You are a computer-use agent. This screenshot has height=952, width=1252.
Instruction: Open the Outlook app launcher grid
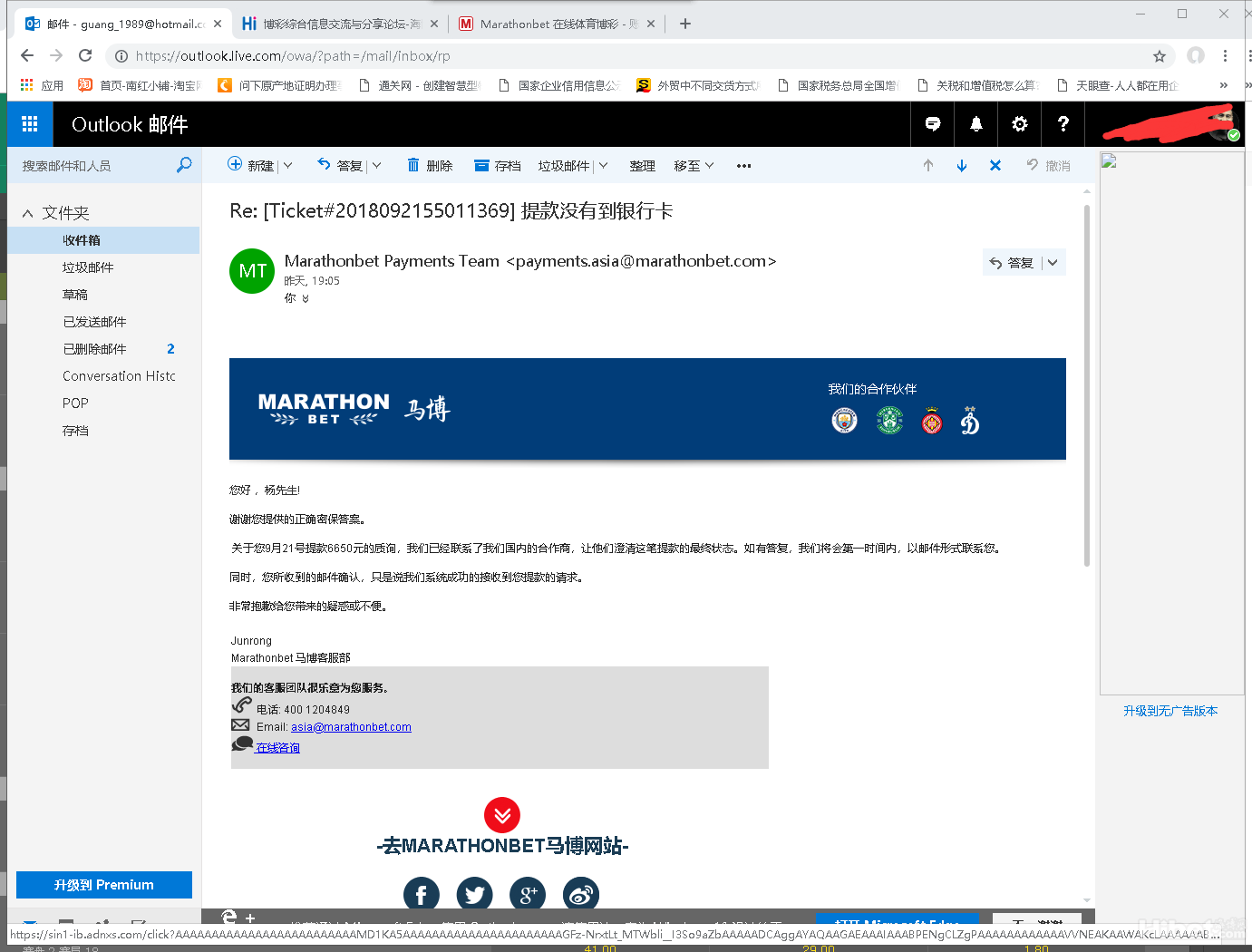coord(30,124)
